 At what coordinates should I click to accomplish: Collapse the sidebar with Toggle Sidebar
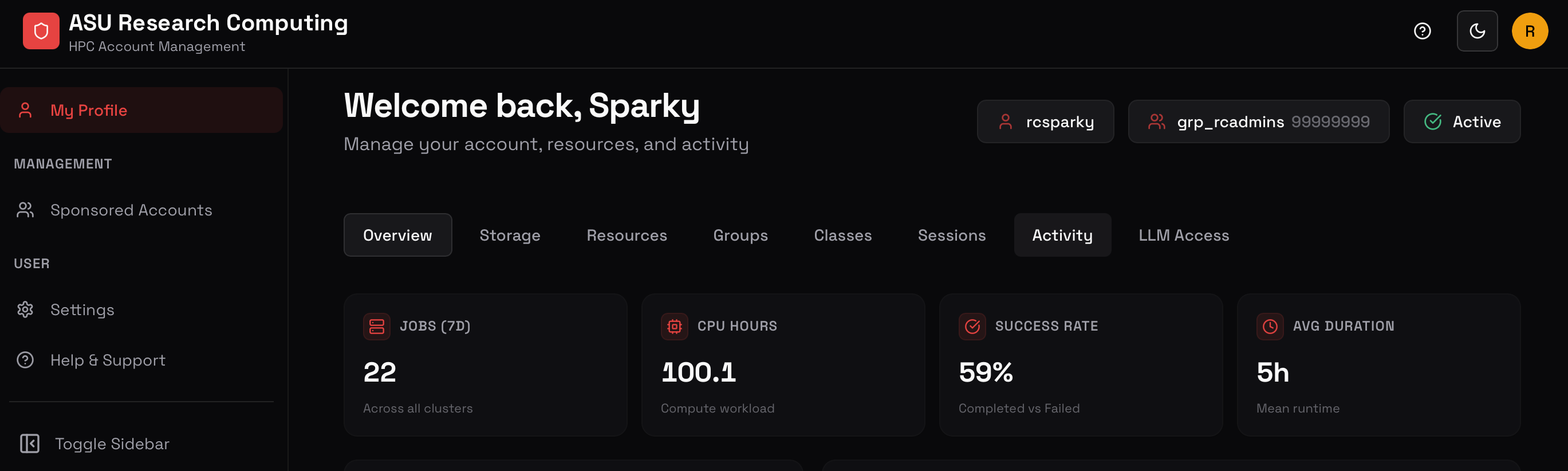(94, 443)
